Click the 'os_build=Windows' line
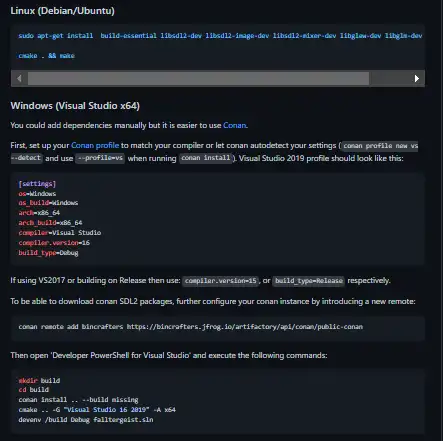The width and height of the screenshot is (443, 441). 48,203
